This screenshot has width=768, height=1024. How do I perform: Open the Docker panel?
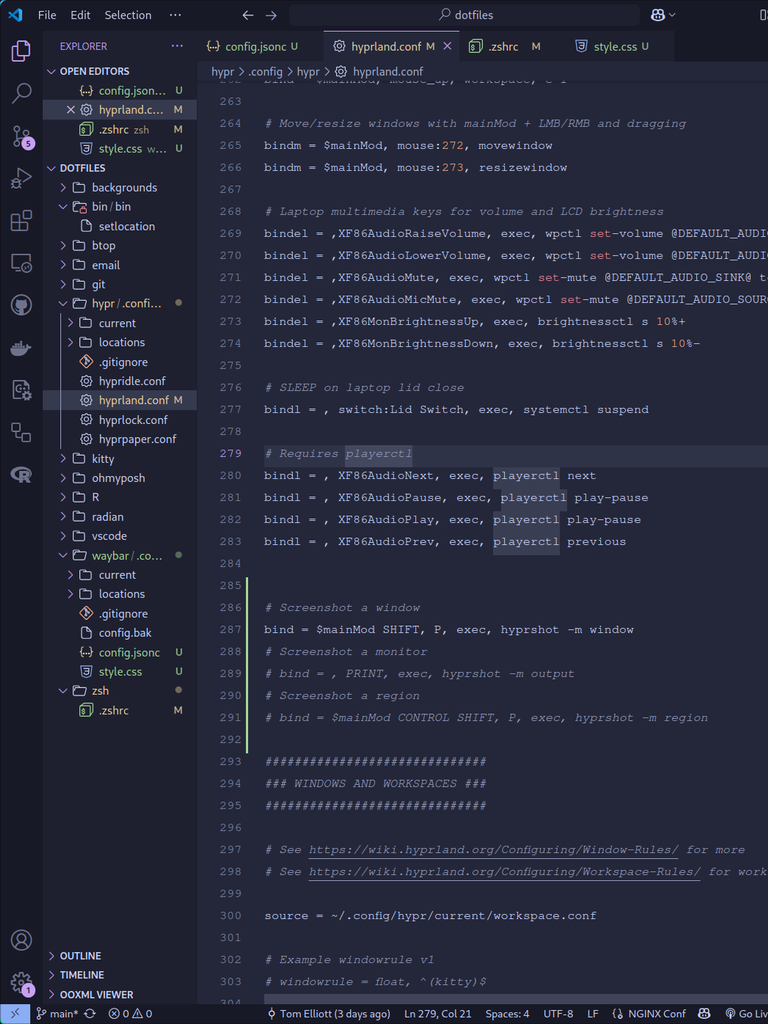tap(21, 348)
